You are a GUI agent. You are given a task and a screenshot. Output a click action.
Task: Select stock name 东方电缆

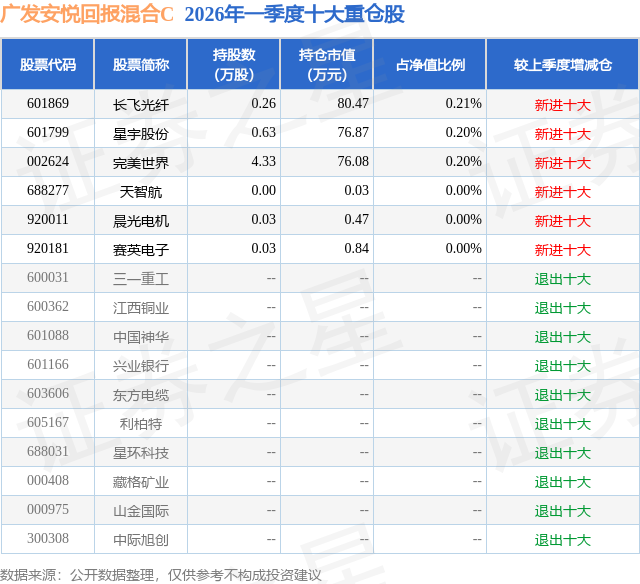pyautogui.click(x=141, y=395)
